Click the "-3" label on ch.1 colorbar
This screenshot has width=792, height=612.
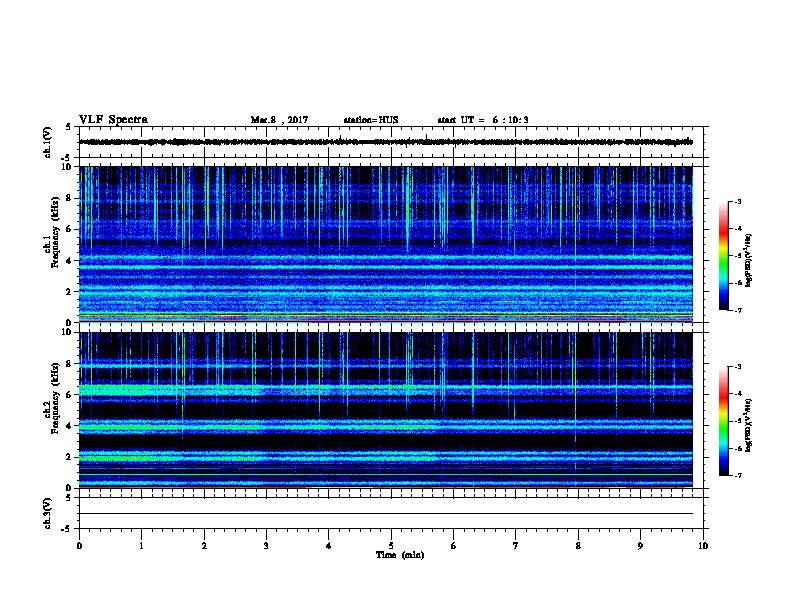click(737, 202)
